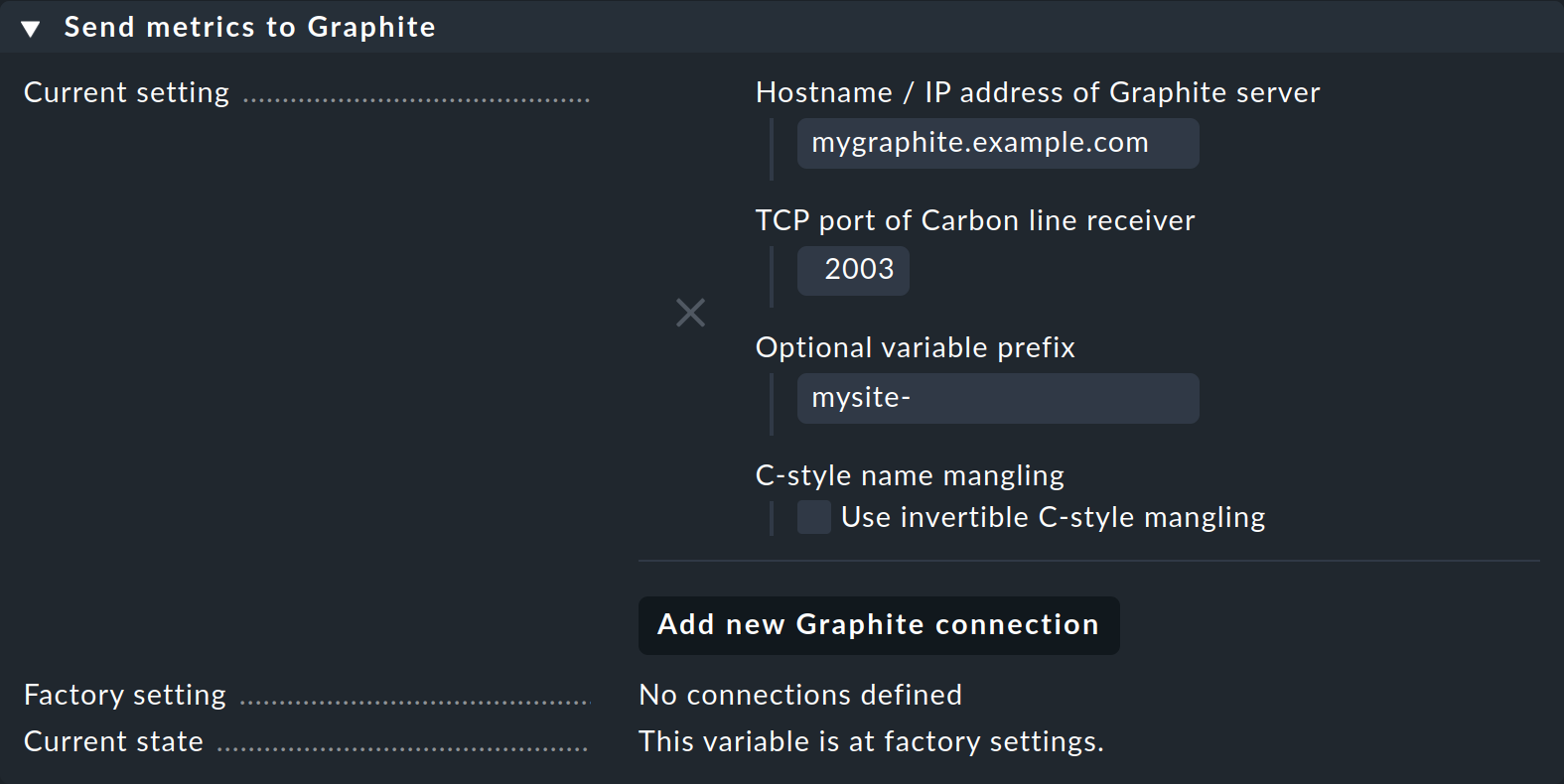Click the Current state label

pyautogui.click(x=113, y=741)
